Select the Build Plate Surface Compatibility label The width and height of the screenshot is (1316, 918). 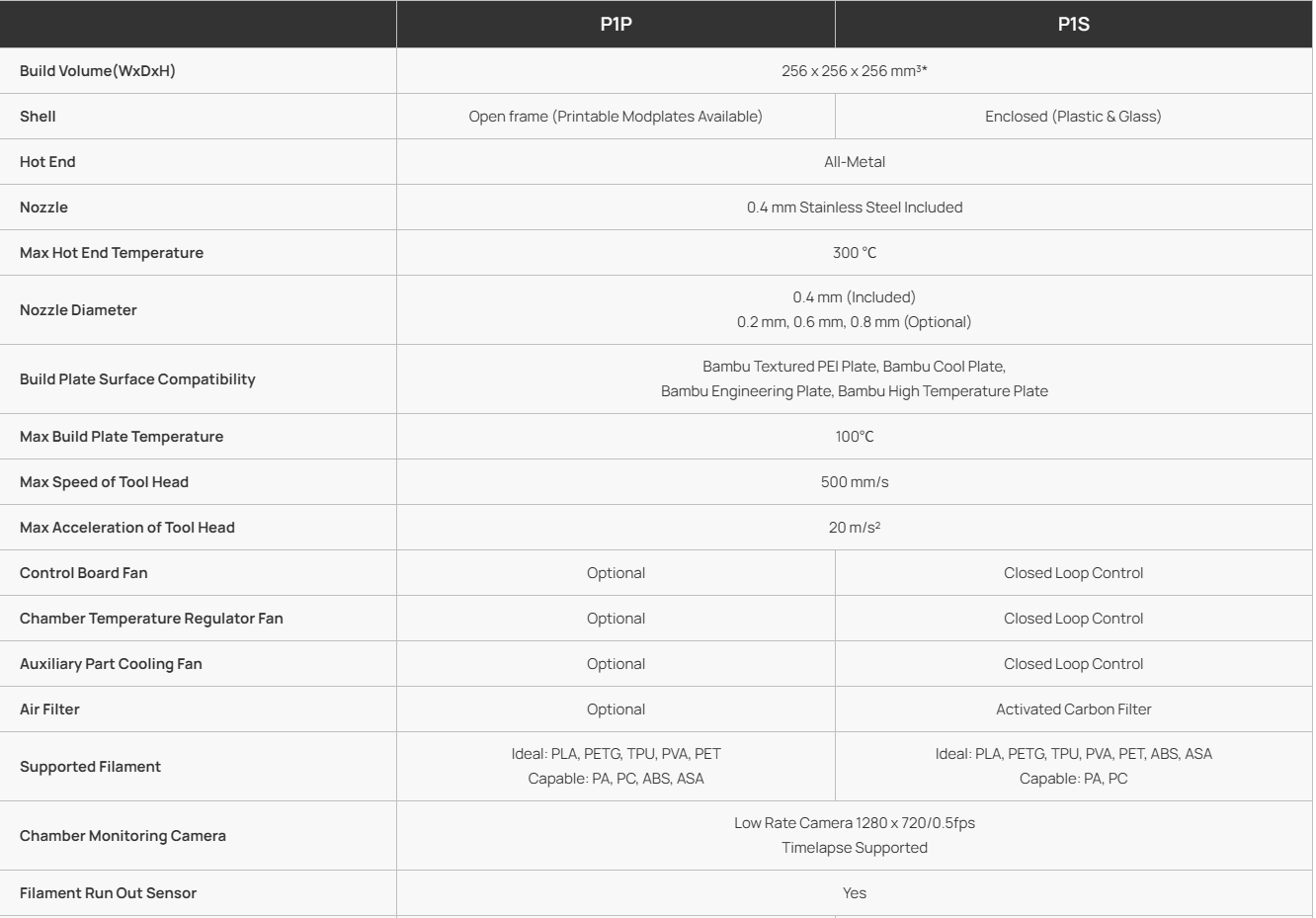click(x=137, y=379)
